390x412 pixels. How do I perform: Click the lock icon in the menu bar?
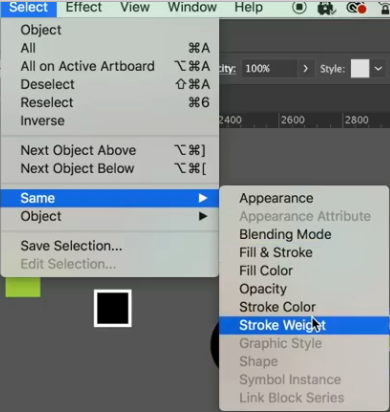(385, 7)
